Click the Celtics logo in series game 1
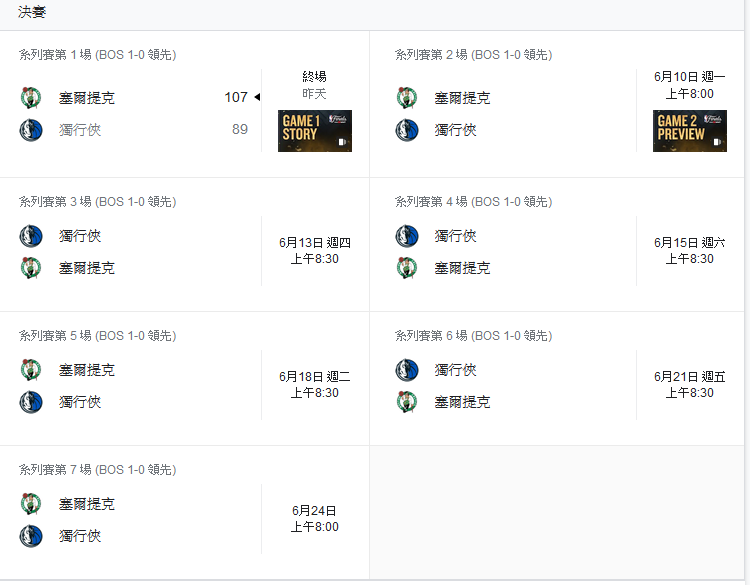 [31, 98]
